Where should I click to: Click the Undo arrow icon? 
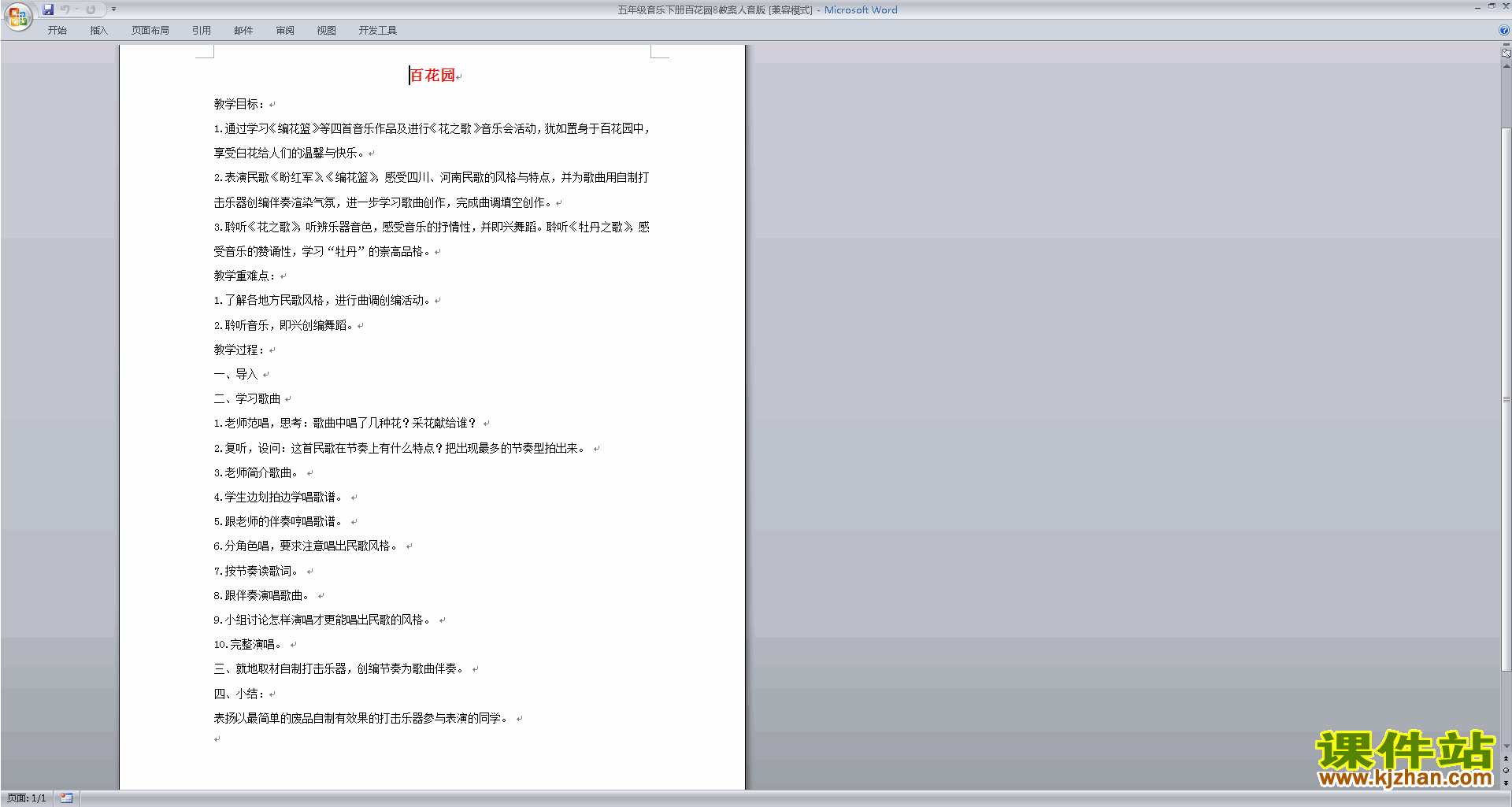[x=65, y=9]
